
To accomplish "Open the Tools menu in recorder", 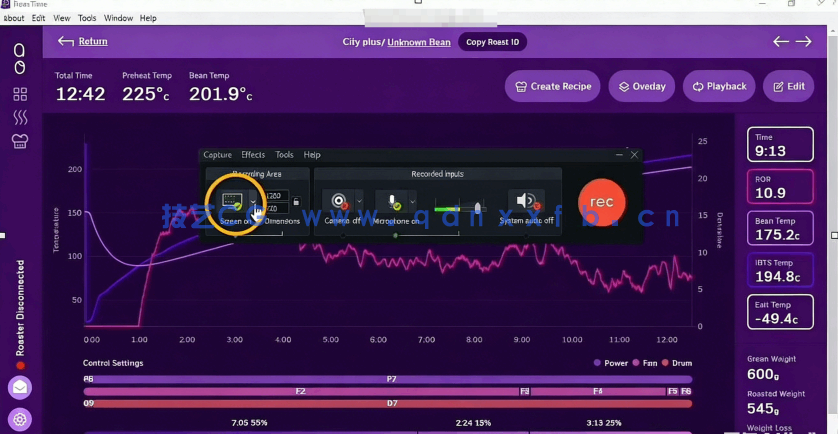I will tap(285, 155).
